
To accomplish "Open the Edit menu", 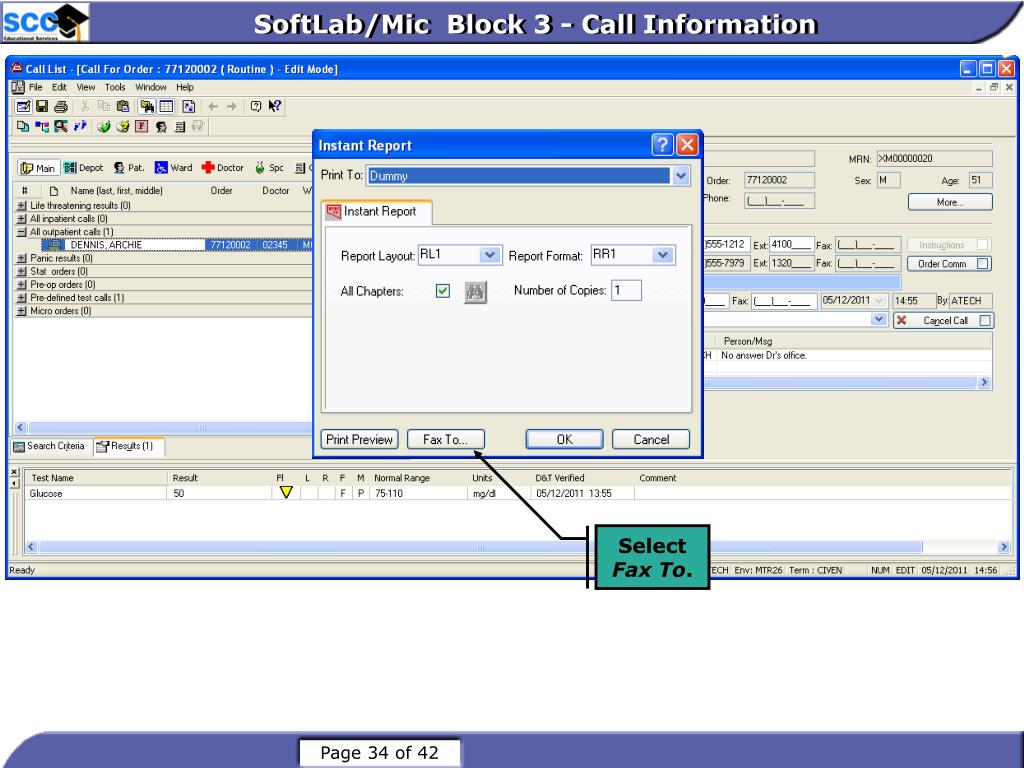I will pyautogui.click(x=59, y=87).
